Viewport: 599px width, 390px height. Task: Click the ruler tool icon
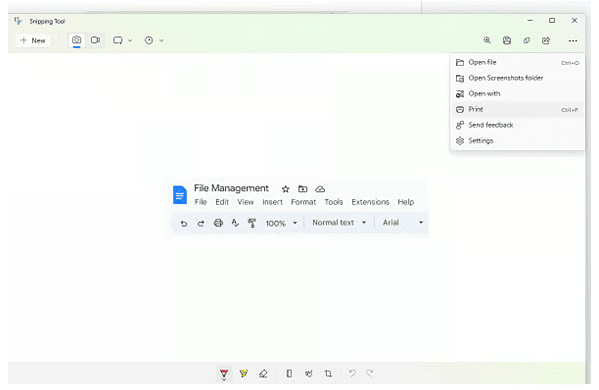pyautogui.click(x=289, y=373)
